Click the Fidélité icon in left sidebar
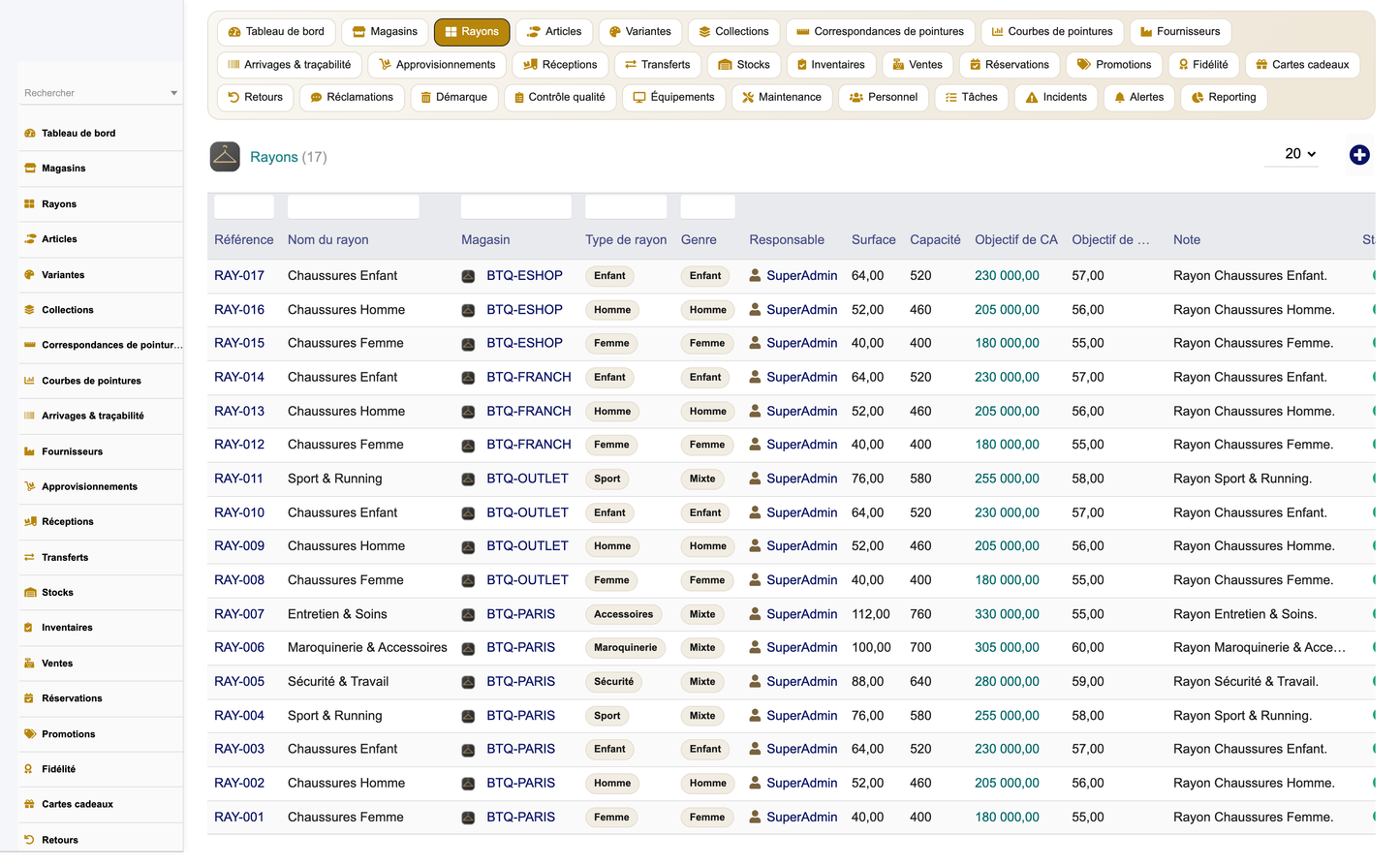 [29, 769]
